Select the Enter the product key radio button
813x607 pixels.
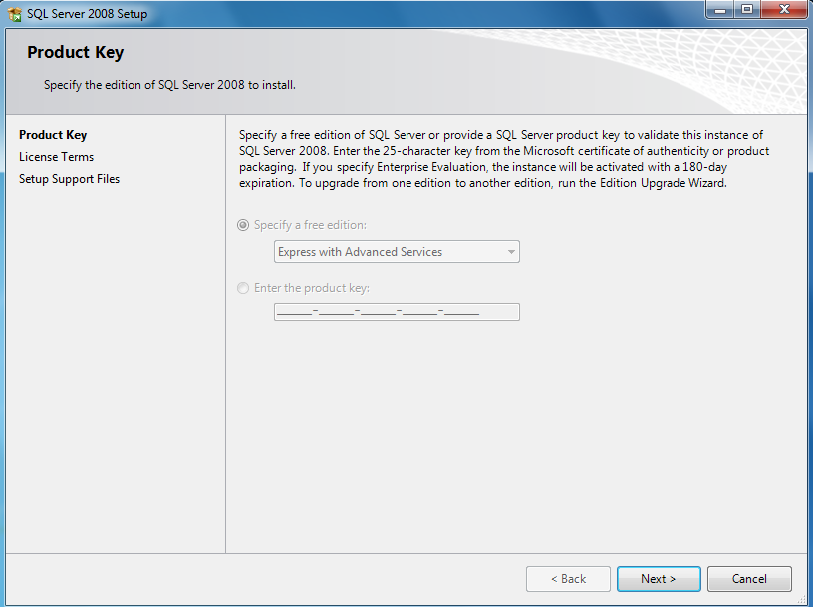click(243, 288)
